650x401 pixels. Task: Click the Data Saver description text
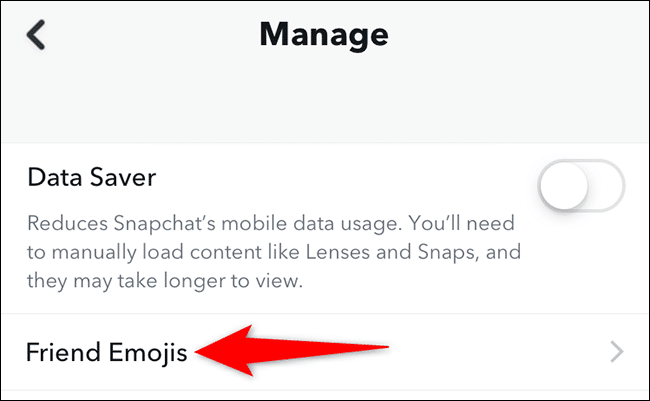click(x=270, y=251)
